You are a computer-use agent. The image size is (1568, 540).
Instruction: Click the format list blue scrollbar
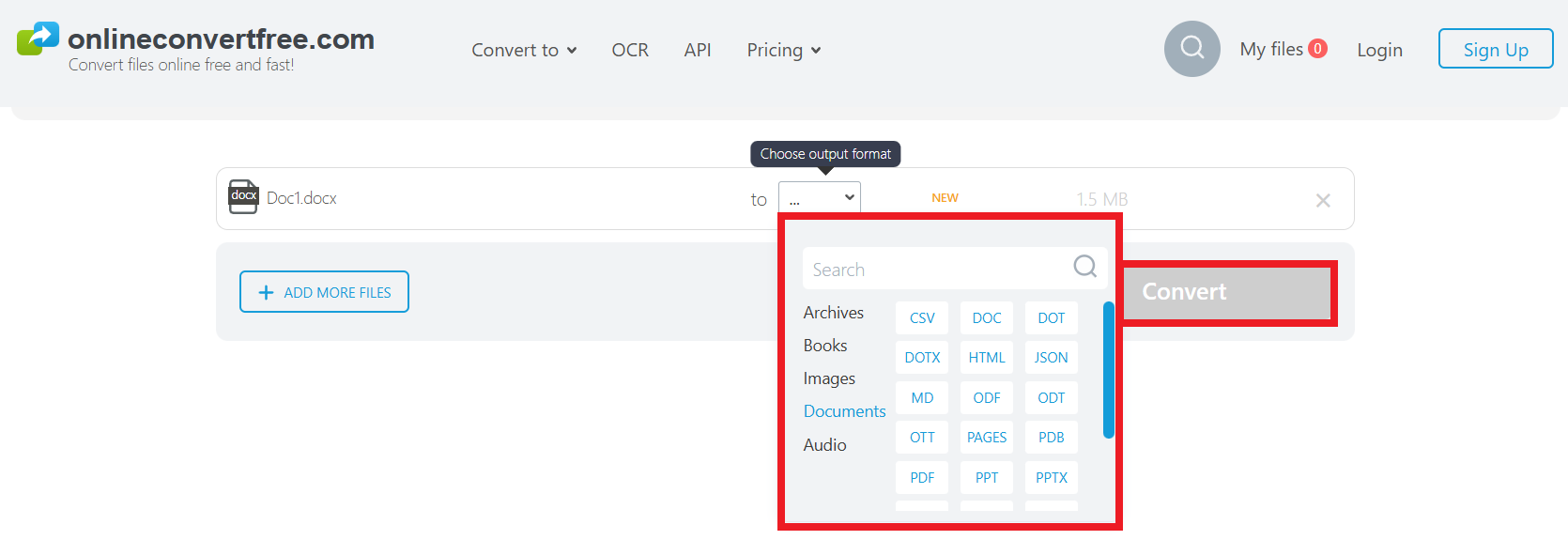pos(1109,370)
